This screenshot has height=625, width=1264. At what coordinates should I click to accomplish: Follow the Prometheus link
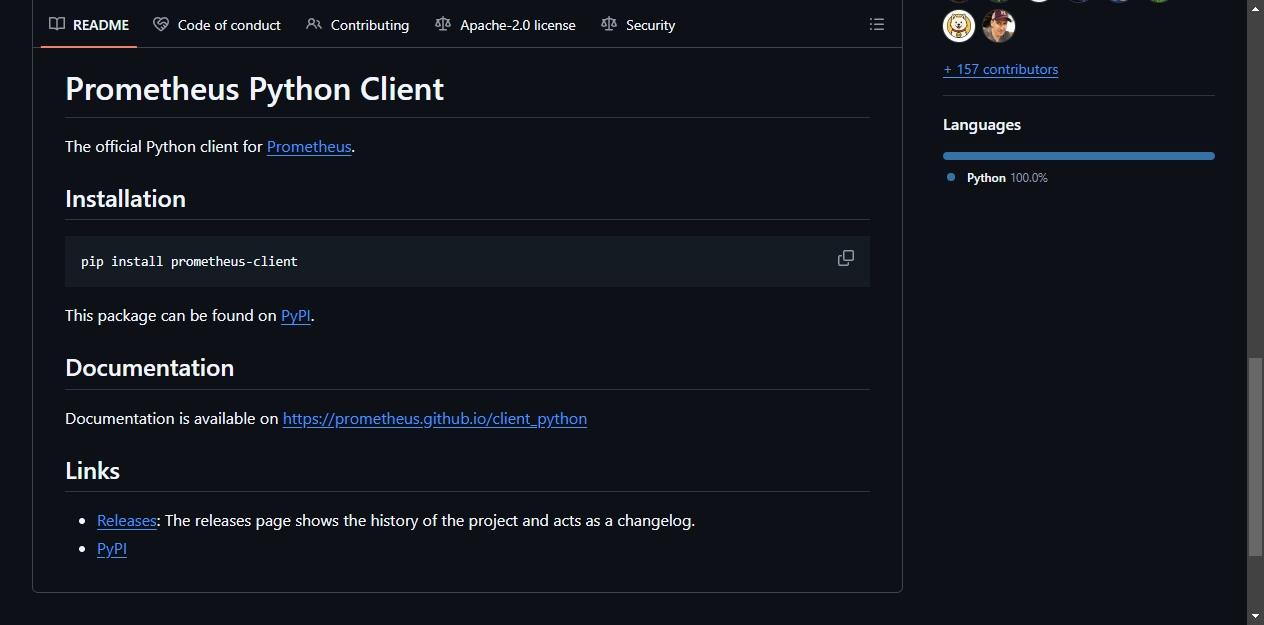[x=309, y=146]
